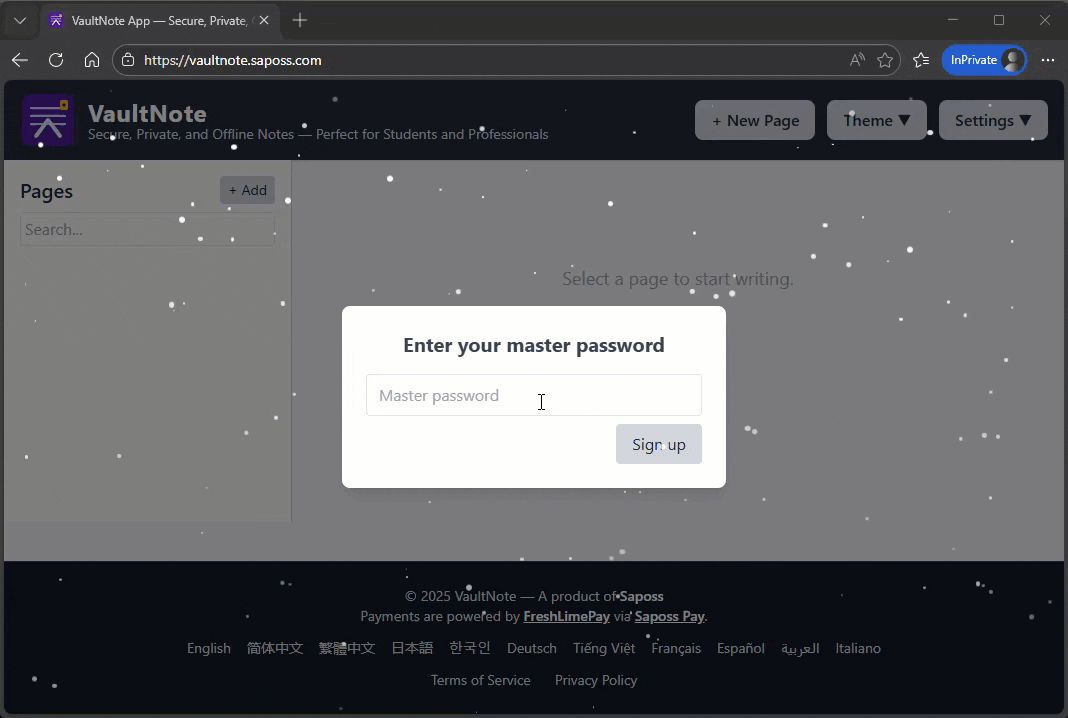Switch language to 简体中文

[275, 649]
